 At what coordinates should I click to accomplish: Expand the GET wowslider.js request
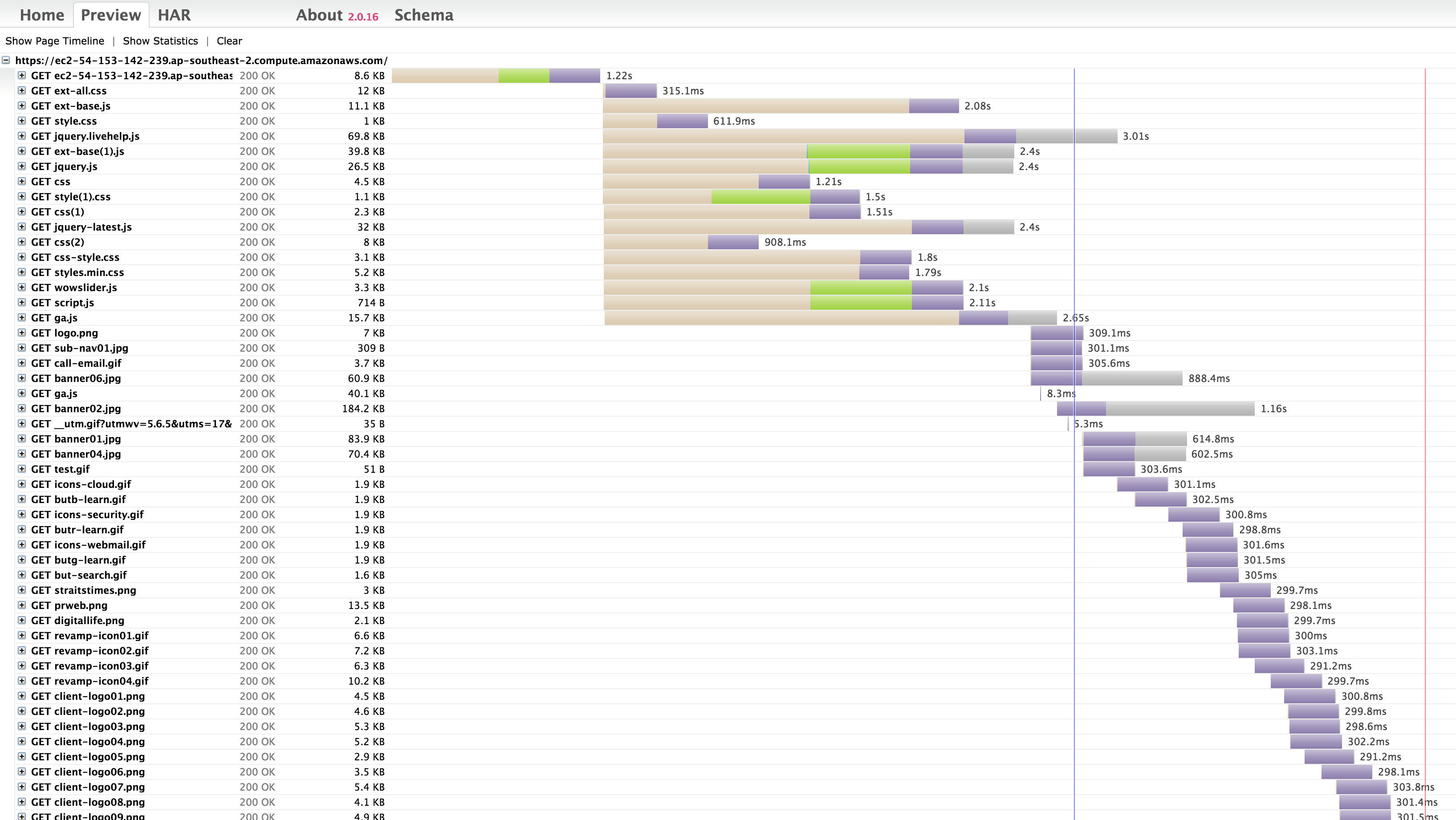[21, 288]
